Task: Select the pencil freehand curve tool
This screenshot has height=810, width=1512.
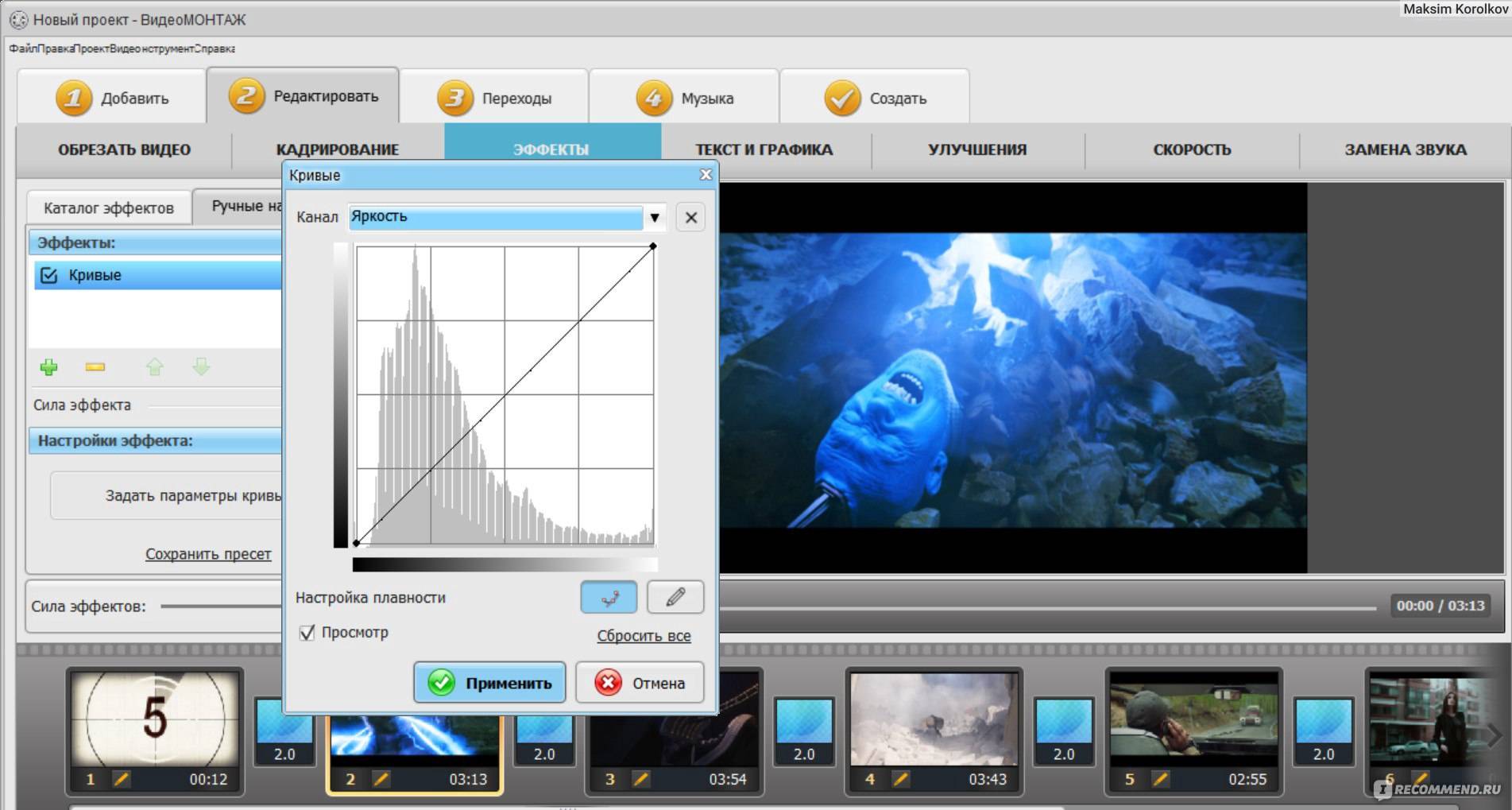Action: click(x=675, y=598)
